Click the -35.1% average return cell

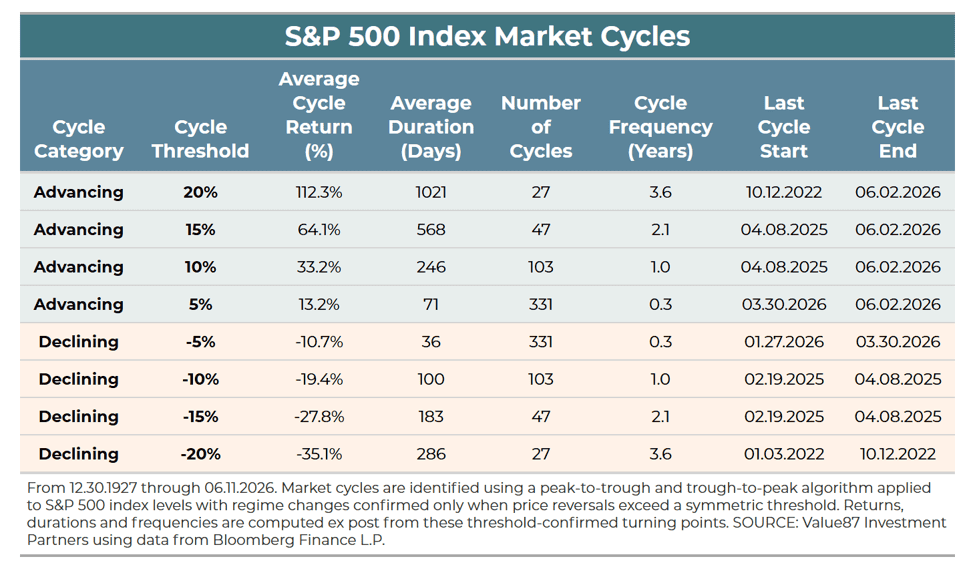(x=318, y=453)
